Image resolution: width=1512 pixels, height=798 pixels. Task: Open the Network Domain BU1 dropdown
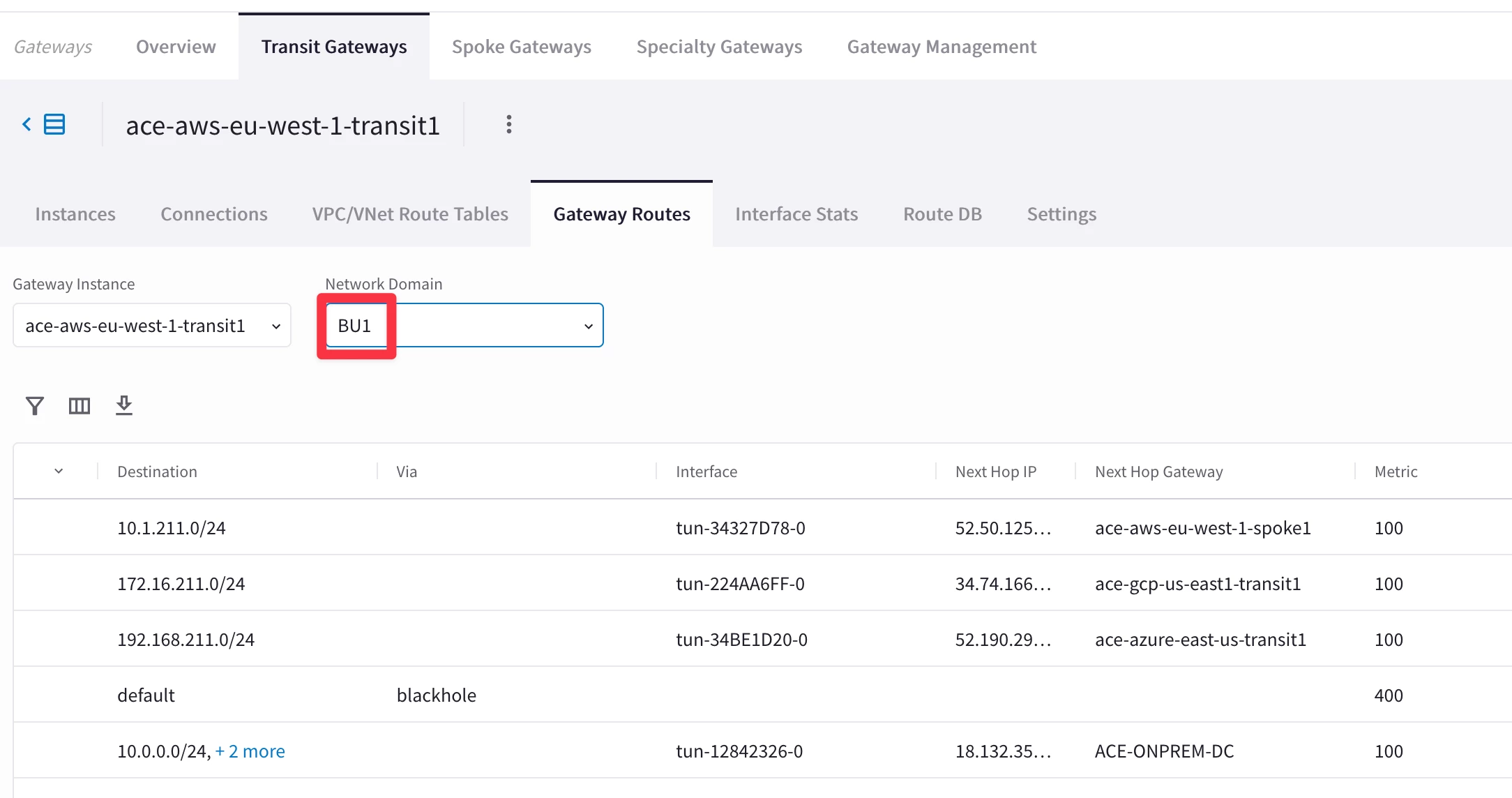[x=464, y=326]
